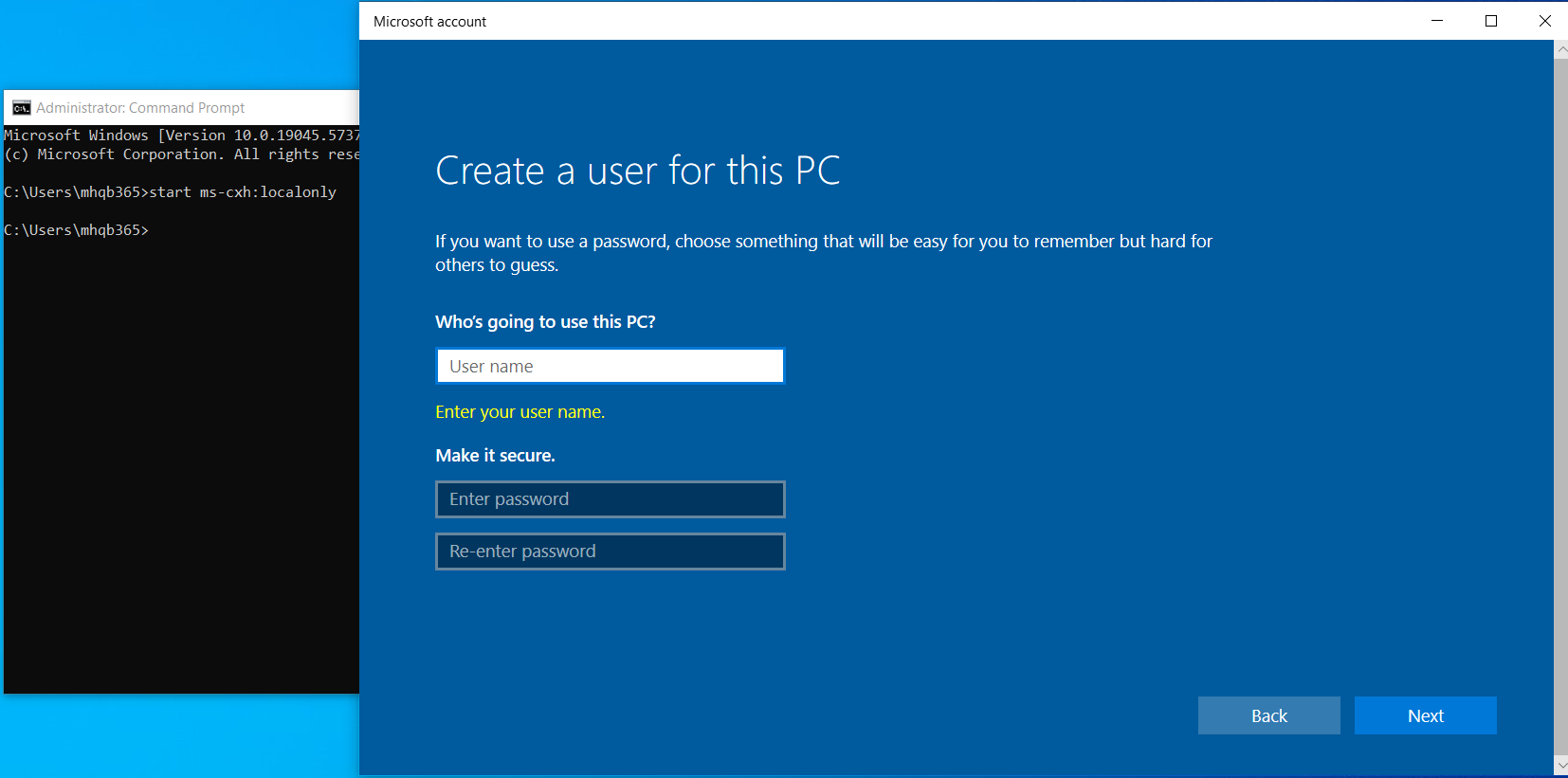Click the last C:\Users\mhqb365> prompt line
Viewport: 1568px width, 778px height.
pos(76,230)
